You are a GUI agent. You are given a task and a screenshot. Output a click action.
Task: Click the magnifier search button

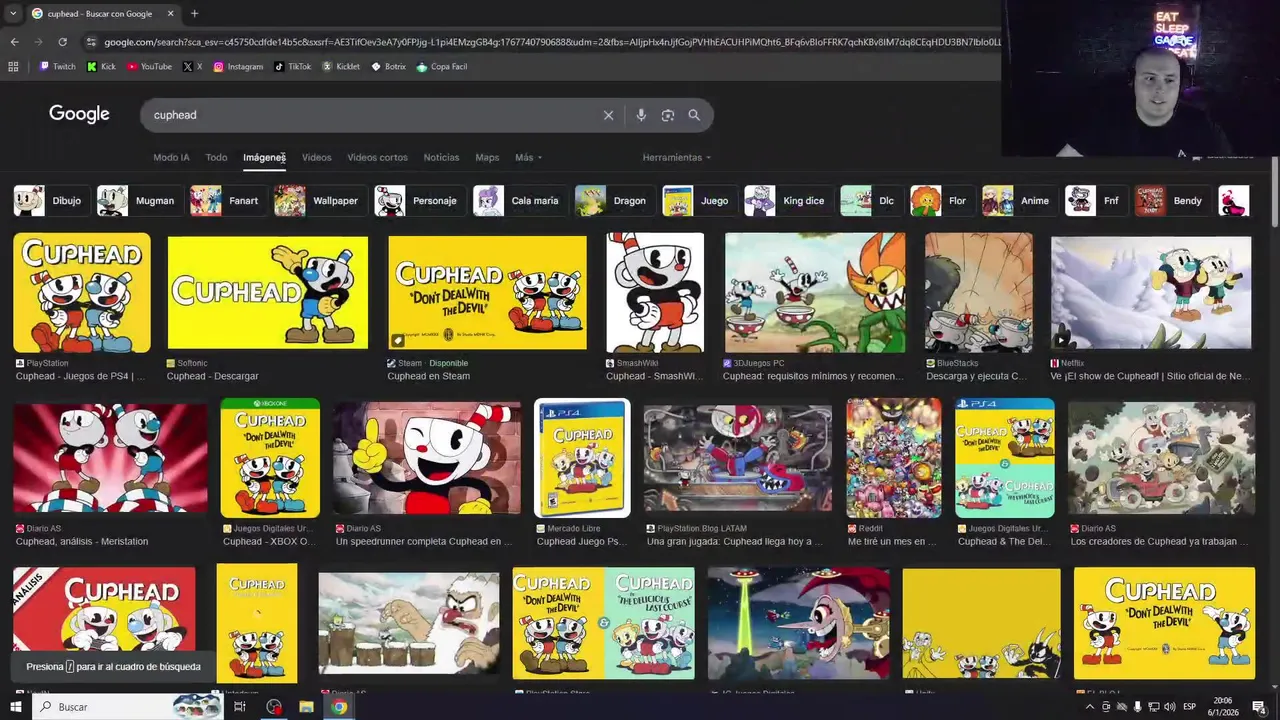(694, 115)
